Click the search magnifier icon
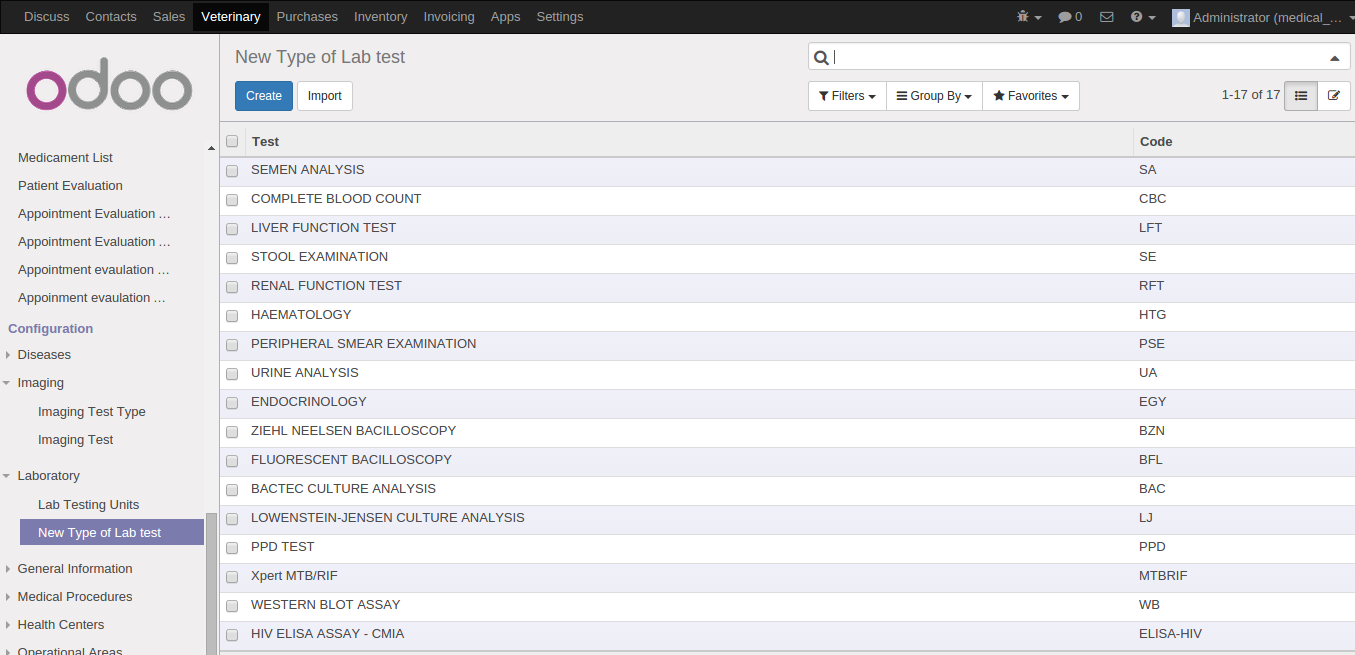 tap(821, 58)
